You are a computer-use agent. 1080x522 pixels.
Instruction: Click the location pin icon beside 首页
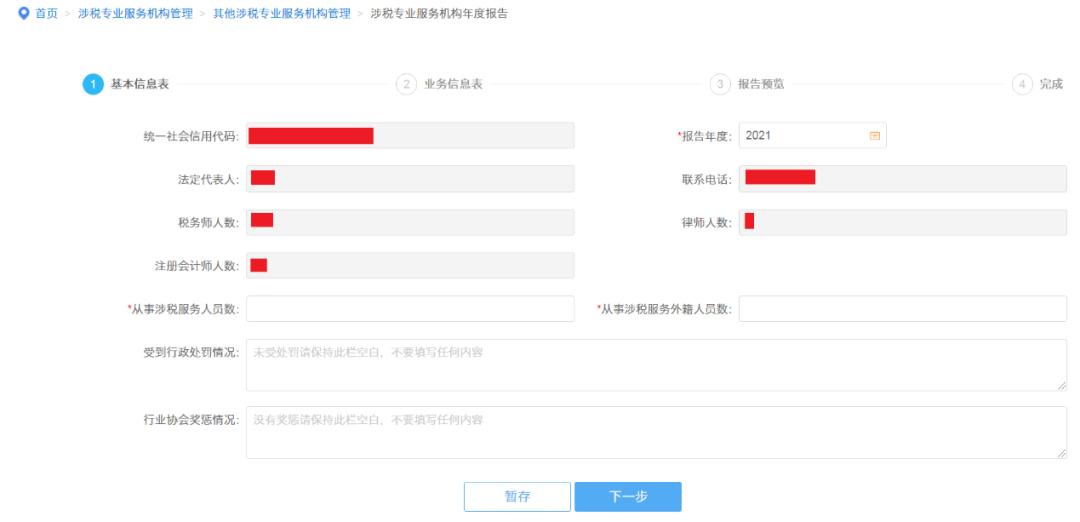tap(10, 11)
